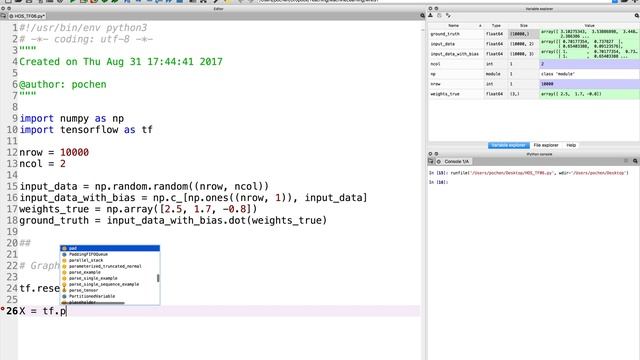Sort variables by Value column header
Viewport: 640px width, 360px height.
click(589, 25)
